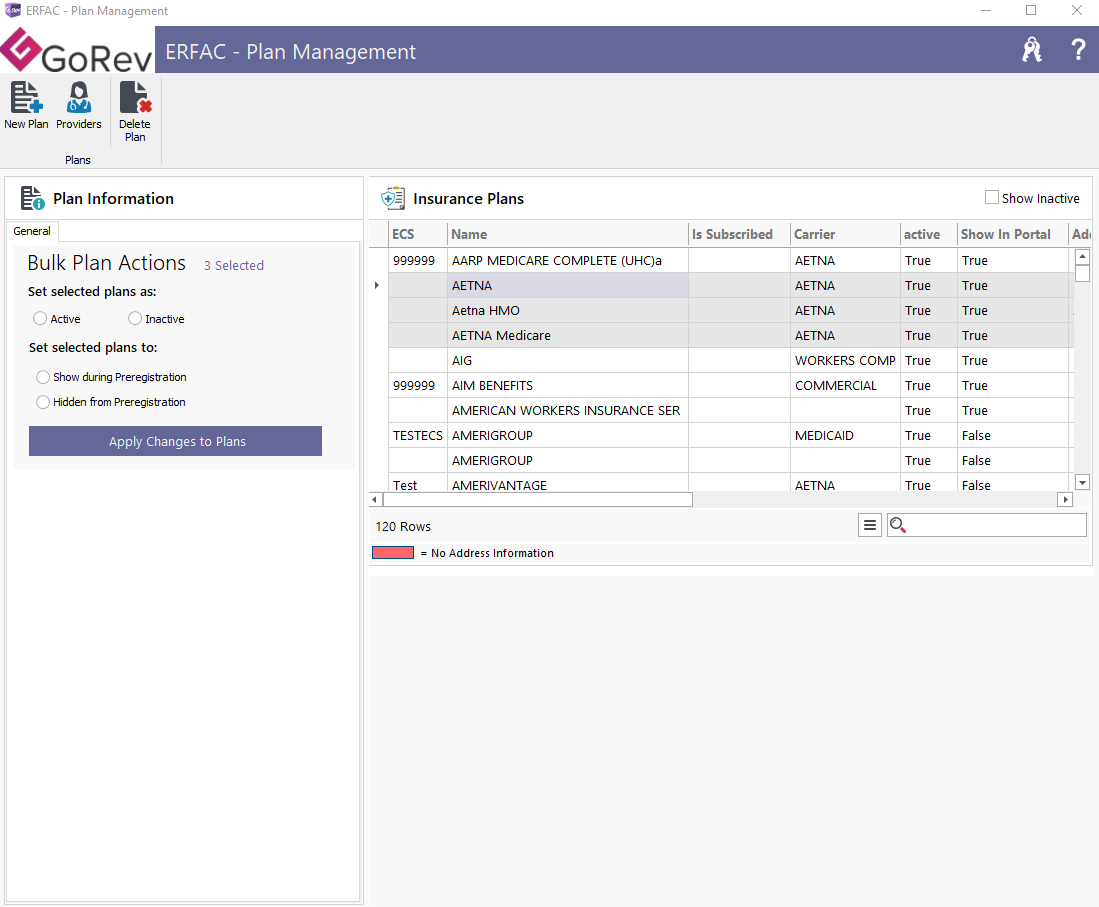Enable the Show Inactive checkbox
Screen dimensions: 1099x907
992,198
